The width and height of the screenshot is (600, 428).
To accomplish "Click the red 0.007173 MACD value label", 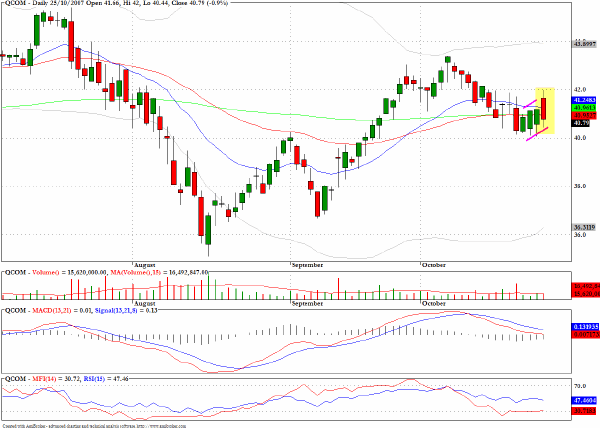I will point(584,335).
